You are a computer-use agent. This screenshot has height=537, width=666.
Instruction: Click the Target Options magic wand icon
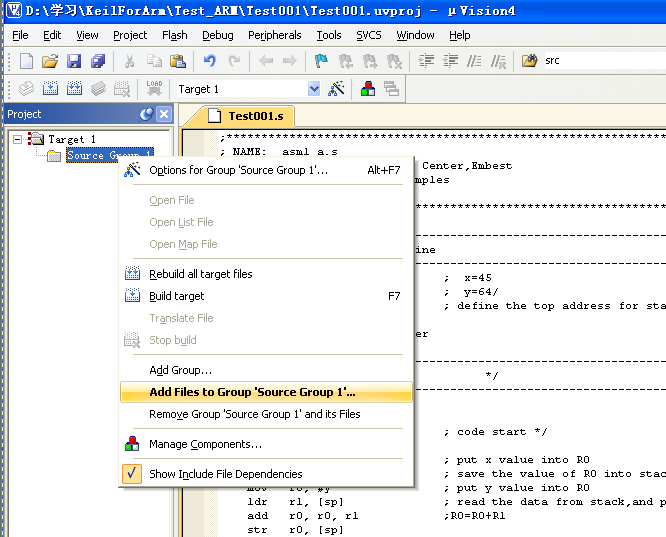[x=337, y=89]
